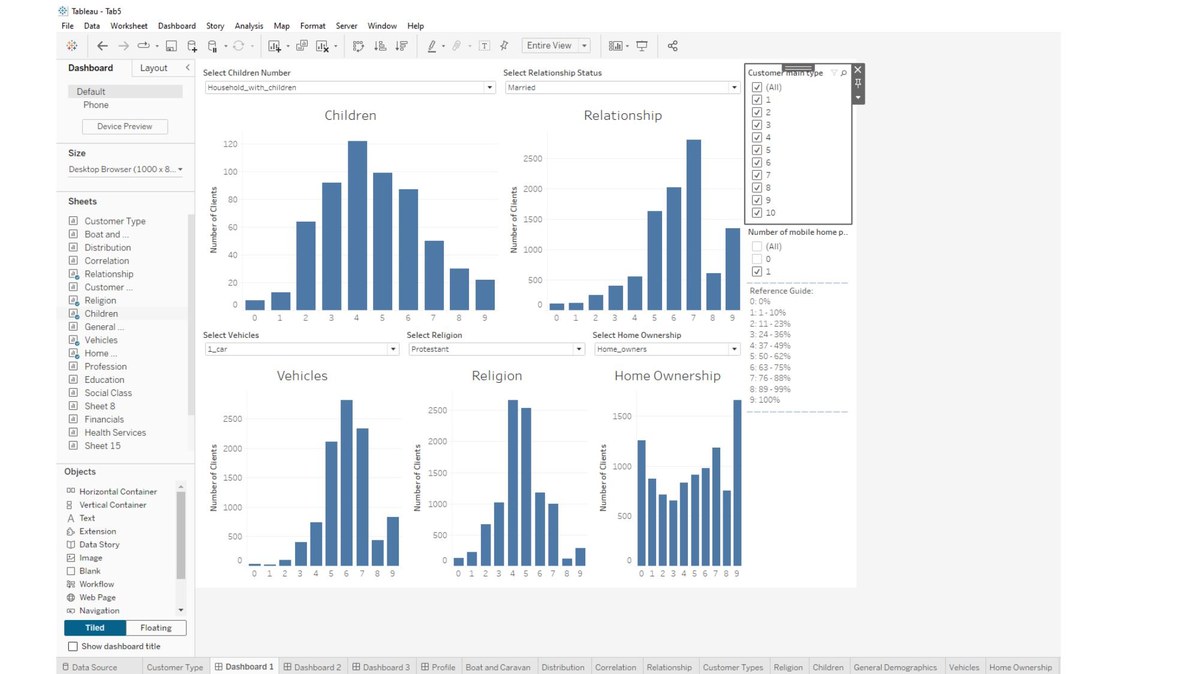
Task: Click the Show Me cards icon
Action: point(615,46)
